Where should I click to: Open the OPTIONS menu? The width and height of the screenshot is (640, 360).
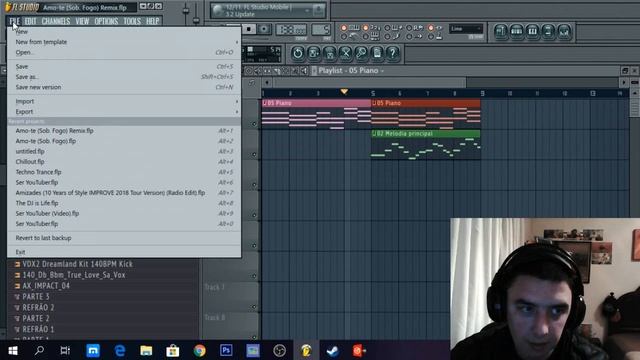click(106, 21)
